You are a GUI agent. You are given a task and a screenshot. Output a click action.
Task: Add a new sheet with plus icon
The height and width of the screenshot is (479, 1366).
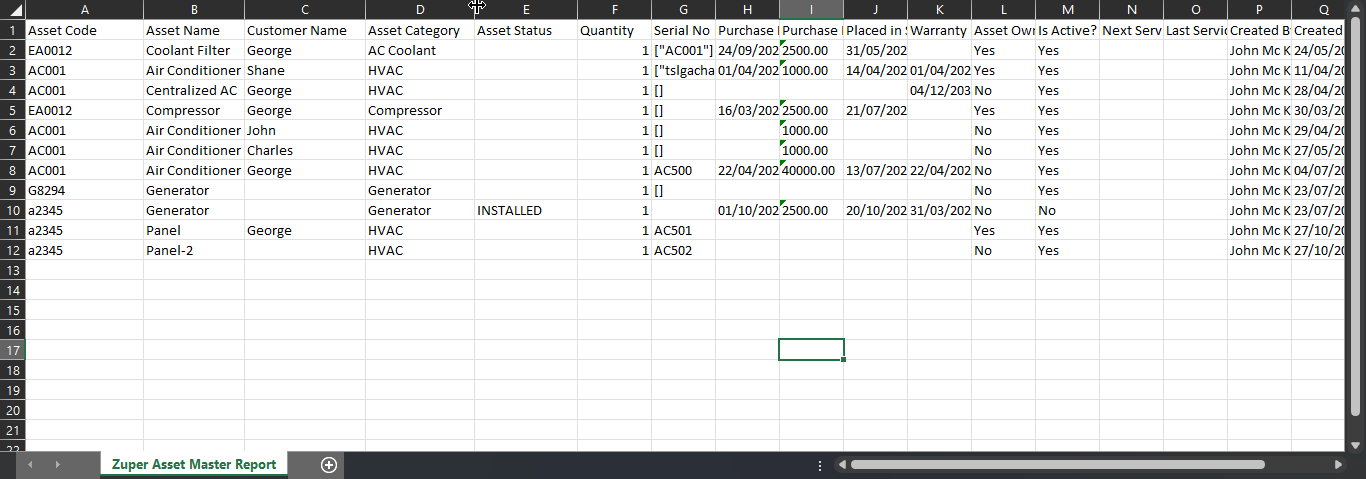[x=329, y=465]
